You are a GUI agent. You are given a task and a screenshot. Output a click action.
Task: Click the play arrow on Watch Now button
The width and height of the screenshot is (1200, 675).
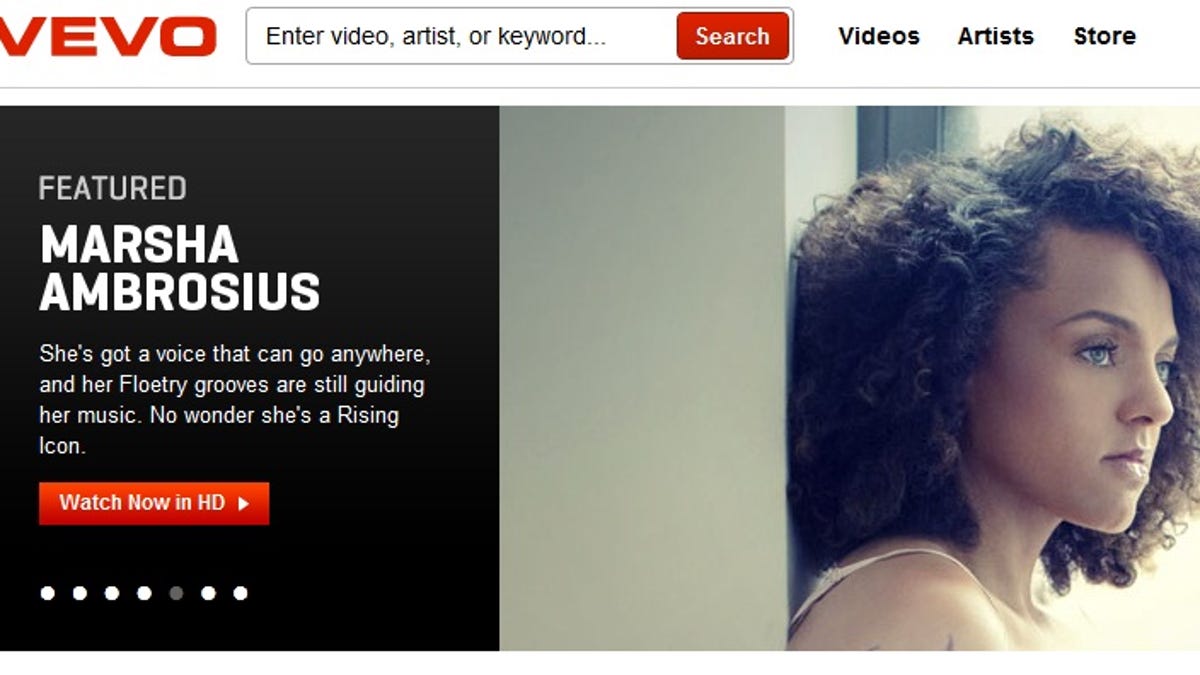(x=243, y=504)
